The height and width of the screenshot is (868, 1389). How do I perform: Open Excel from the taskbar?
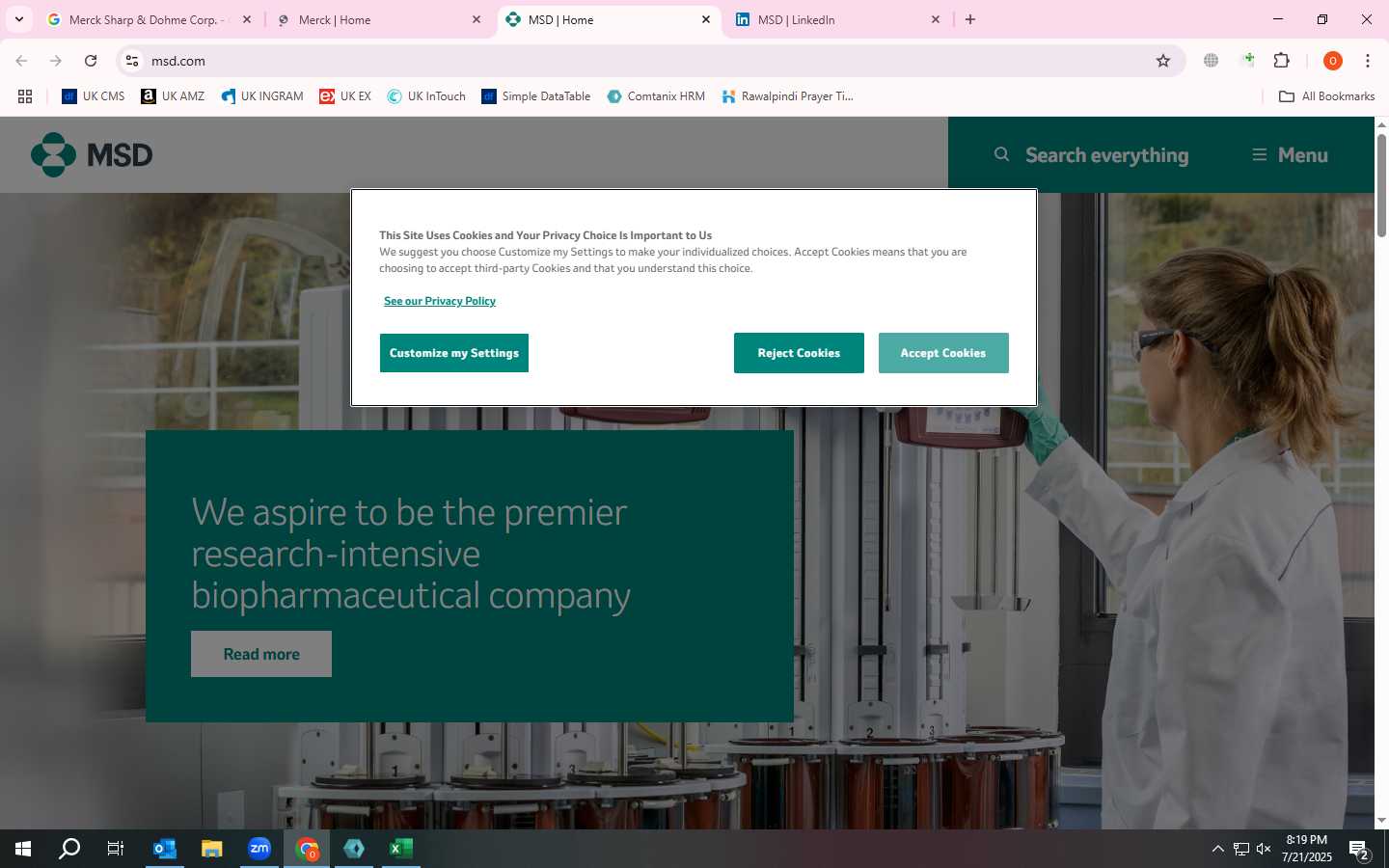(401, 849)
